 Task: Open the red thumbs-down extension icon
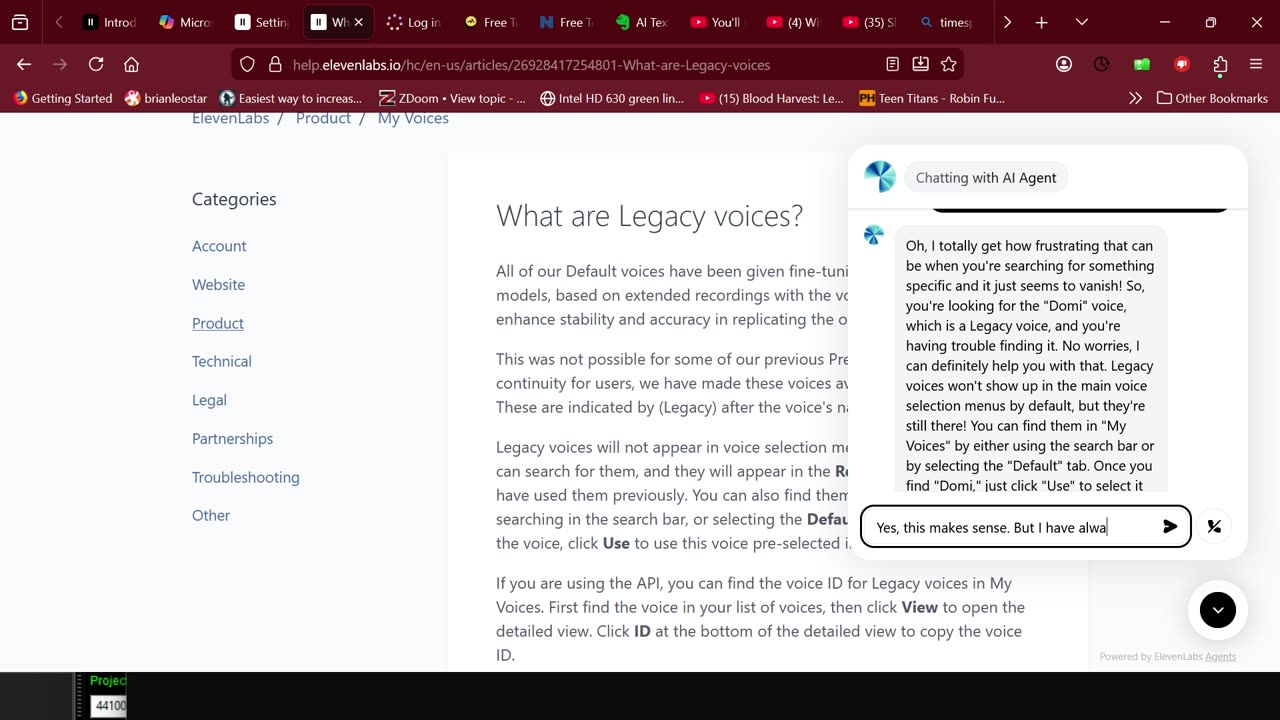point(1181,64)
